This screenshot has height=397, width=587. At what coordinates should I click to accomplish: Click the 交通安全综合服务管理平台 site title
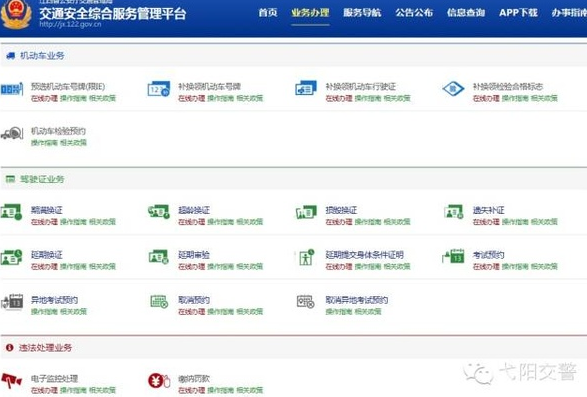click(x=113, y=13)
